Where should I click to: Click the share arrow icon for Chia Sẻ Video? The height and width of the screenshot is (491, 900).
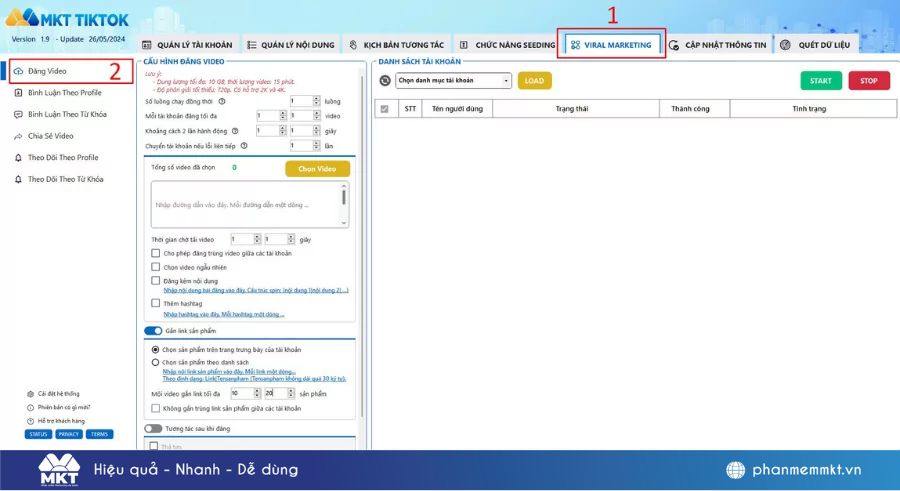[18, 136]
